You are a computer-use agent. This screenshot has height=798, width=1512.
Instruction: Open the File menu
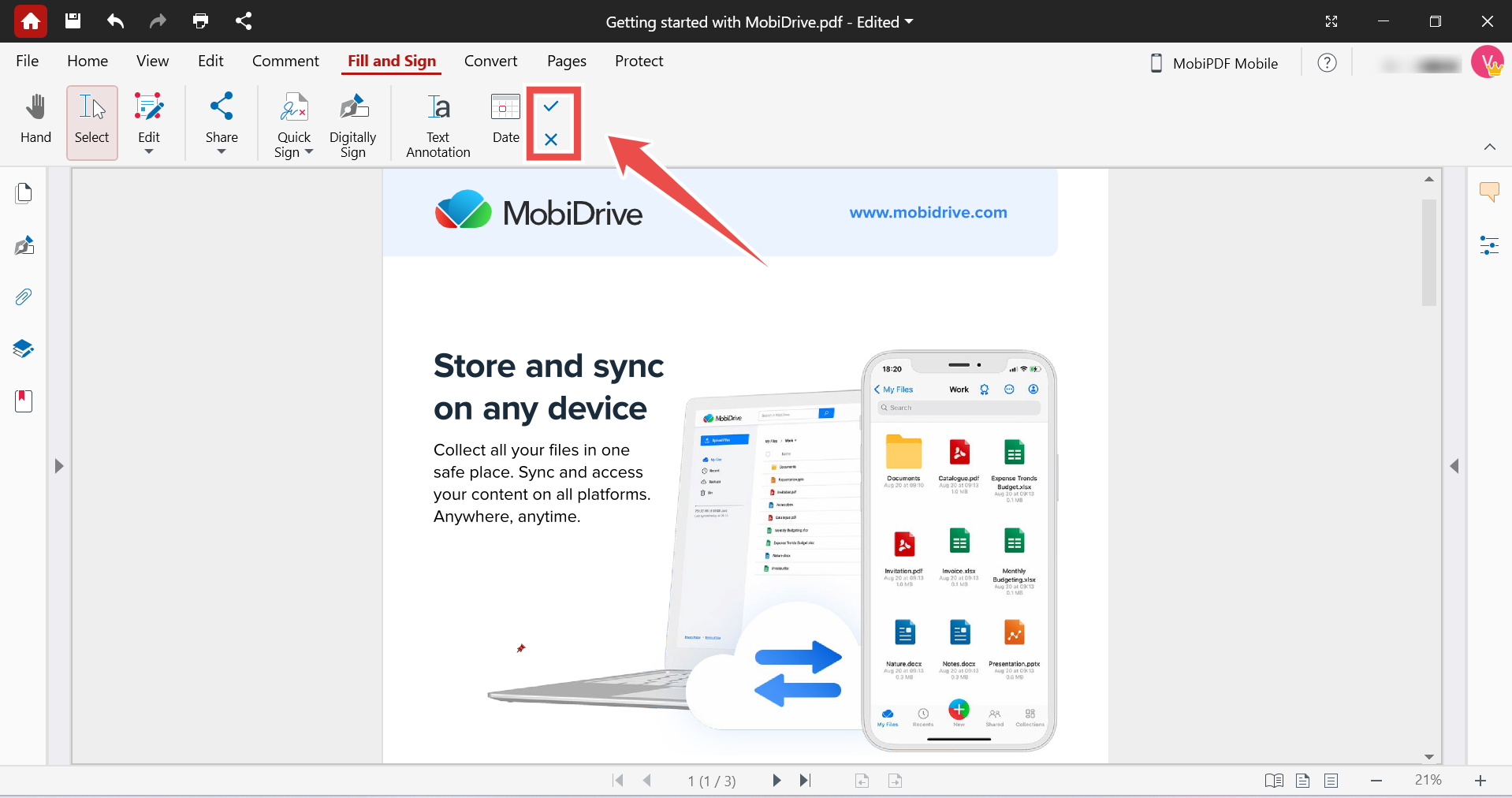tap(28, 61)
